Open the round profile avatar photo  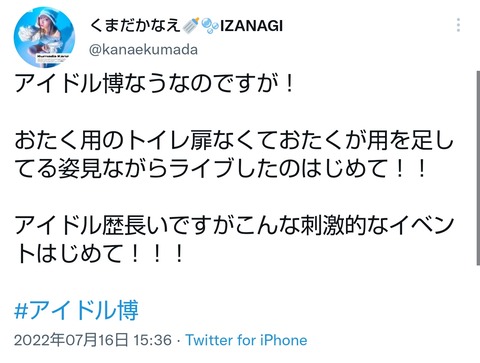[44, 37]
